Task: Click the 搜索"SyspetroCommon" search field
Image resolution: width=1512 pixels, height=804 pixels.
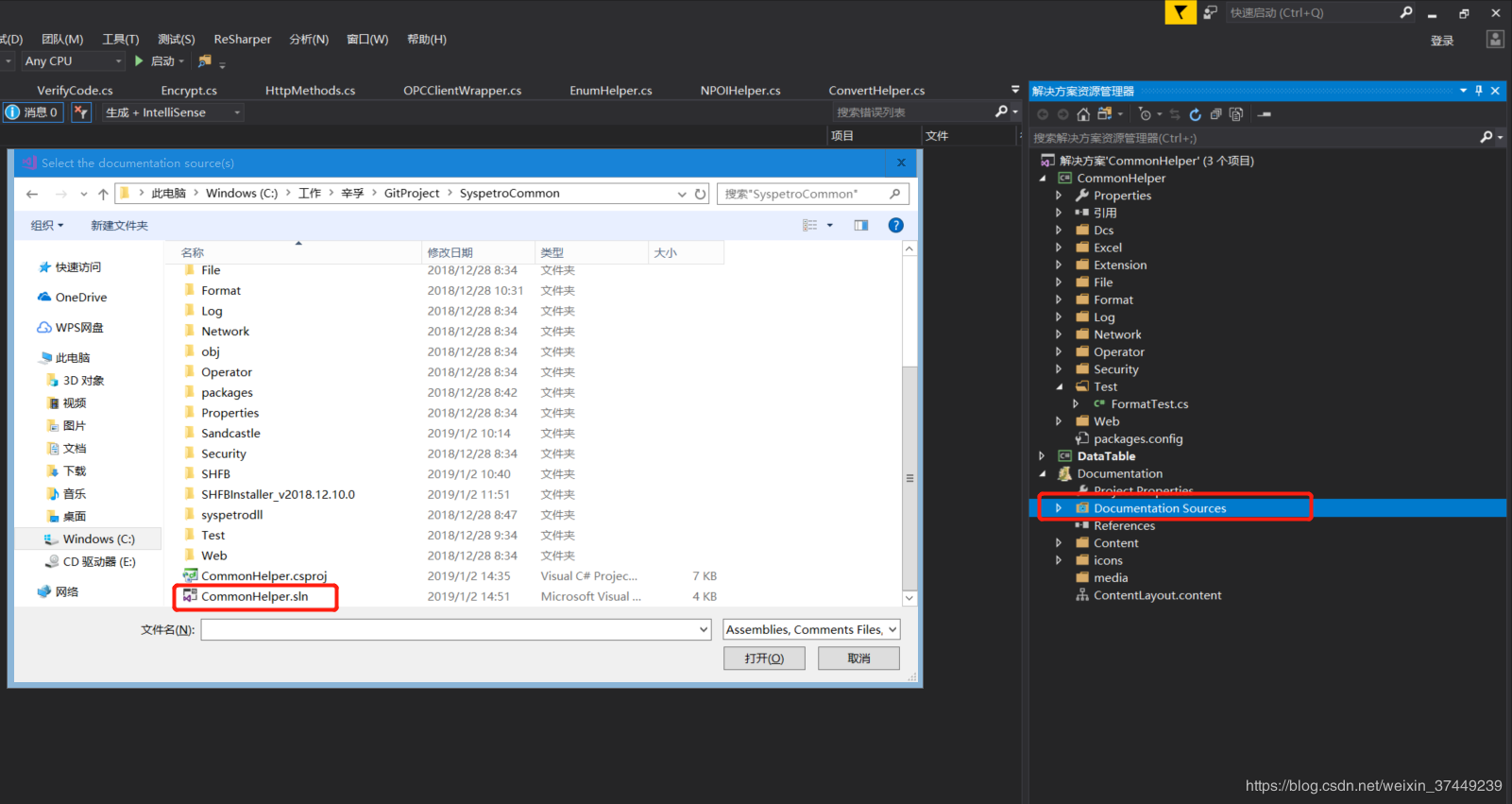Action: (812, 194)
